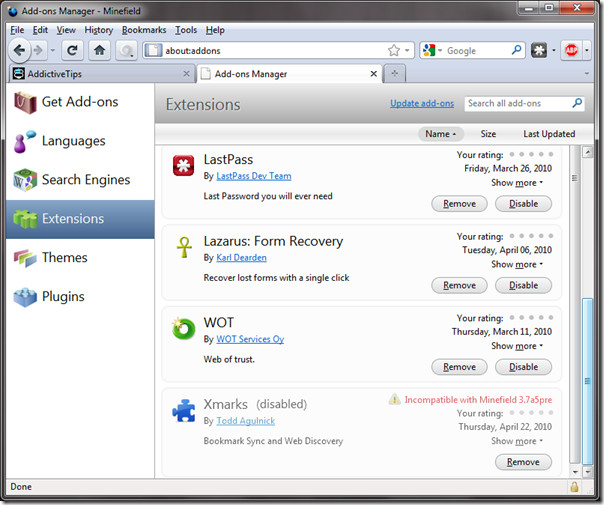This screenshot has height=505, width=604.
Task: Click the page icon in address bar
Action: [x=153, y=50]
